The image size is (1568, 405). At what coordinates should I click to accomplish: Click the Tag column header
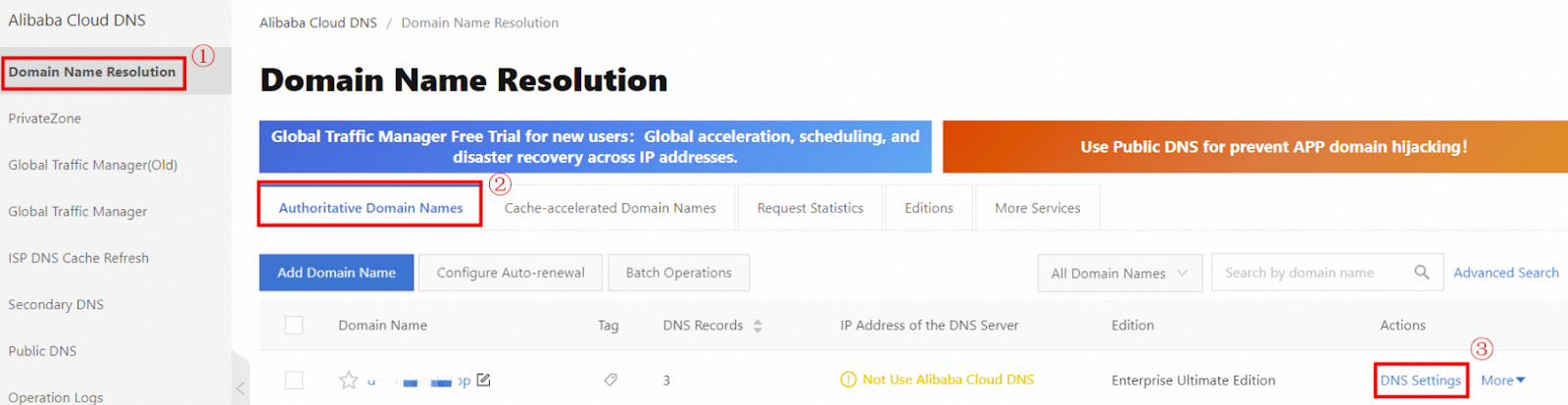(609, 326)
